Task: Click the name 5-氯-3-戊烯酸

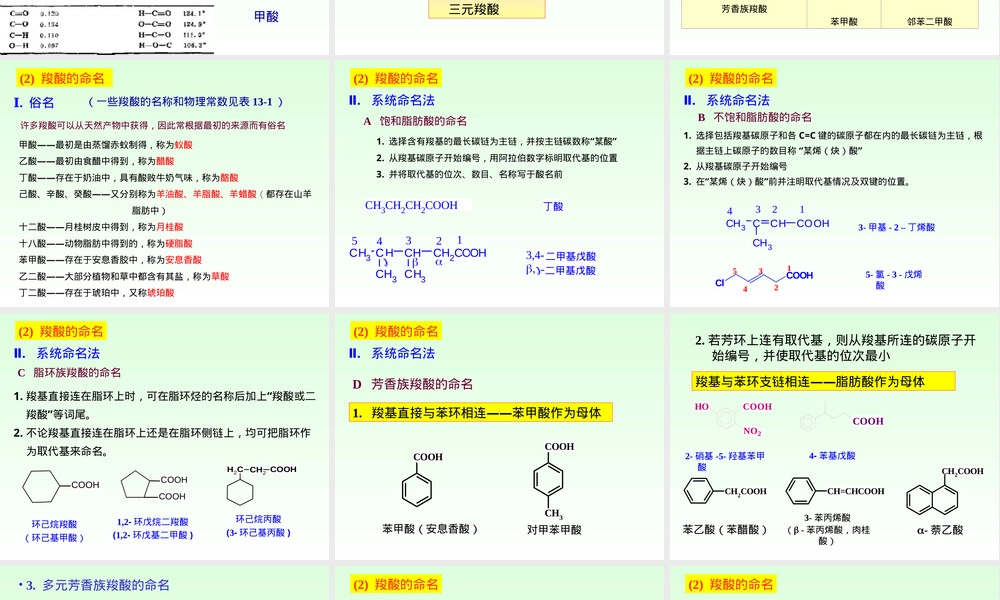Action: click(893, 279)
